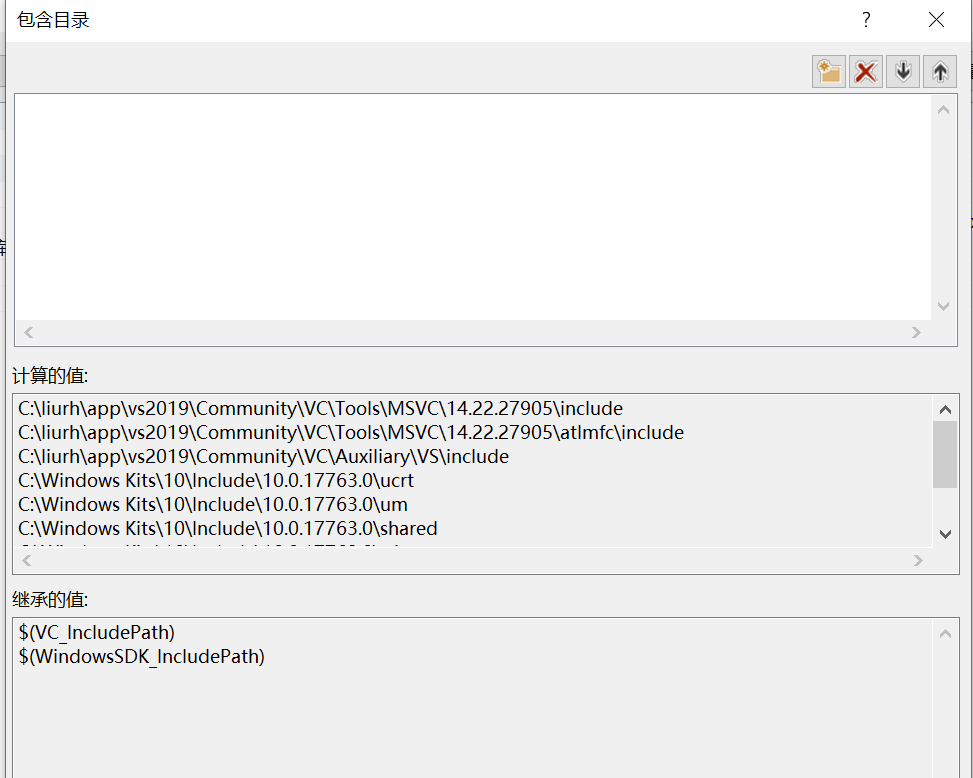This screenshot has width=973, height=778.
Task: Add a new include directory line
Action: tap(828, 70)
